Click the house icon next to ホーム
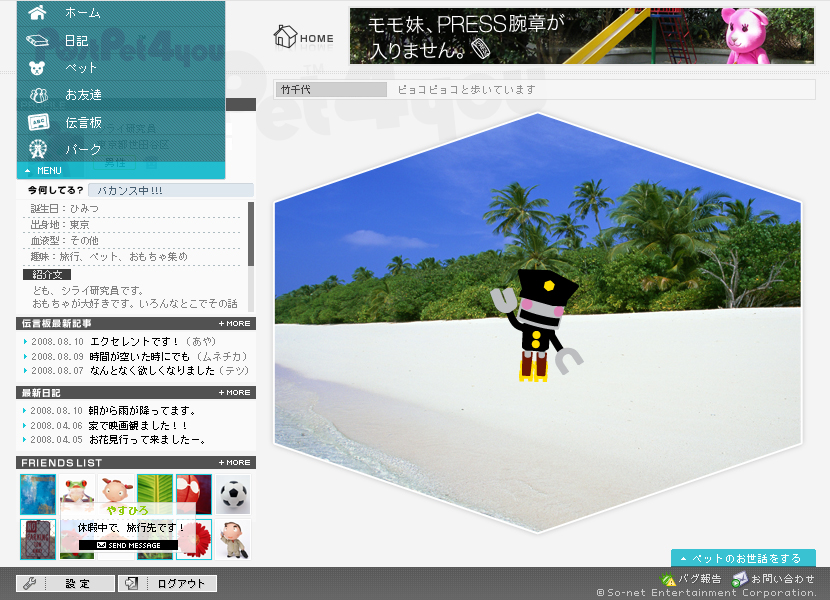The height and width of the screenshot is (600, 830). (38, 12)
